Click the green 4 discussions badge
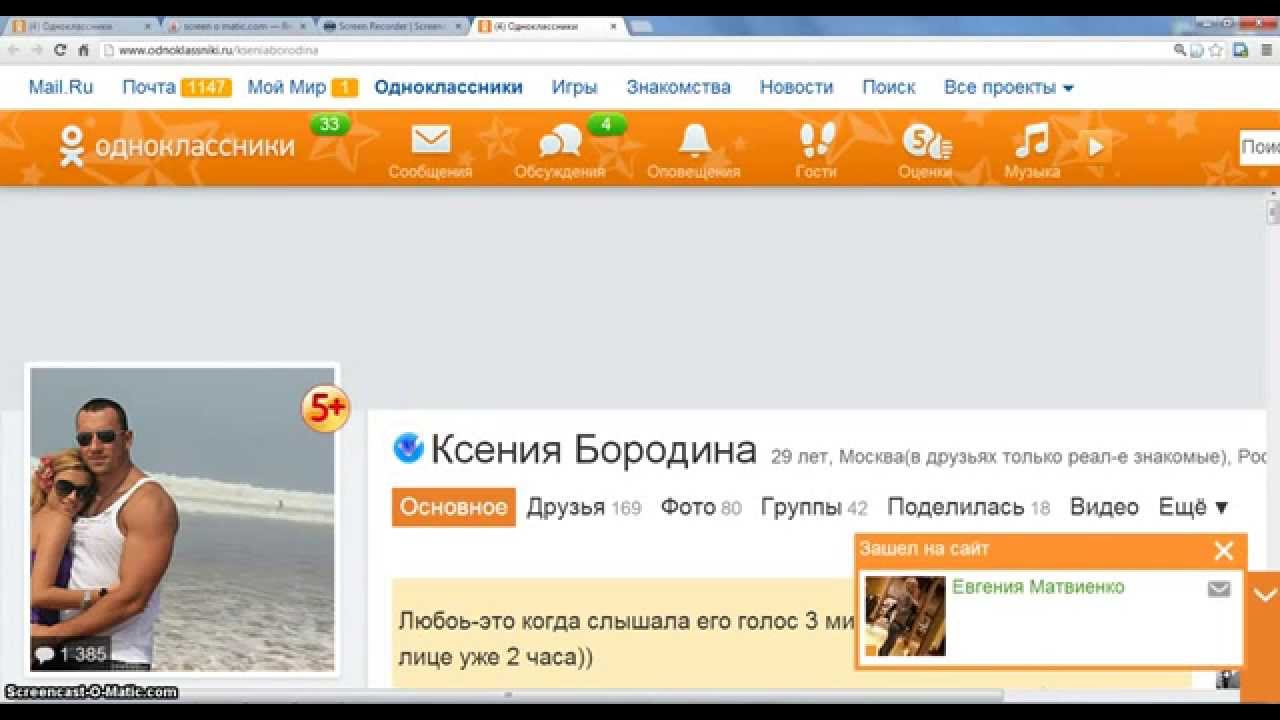Image resolution: width=1280 pixels, height=720 pixels. coord(606,125)
